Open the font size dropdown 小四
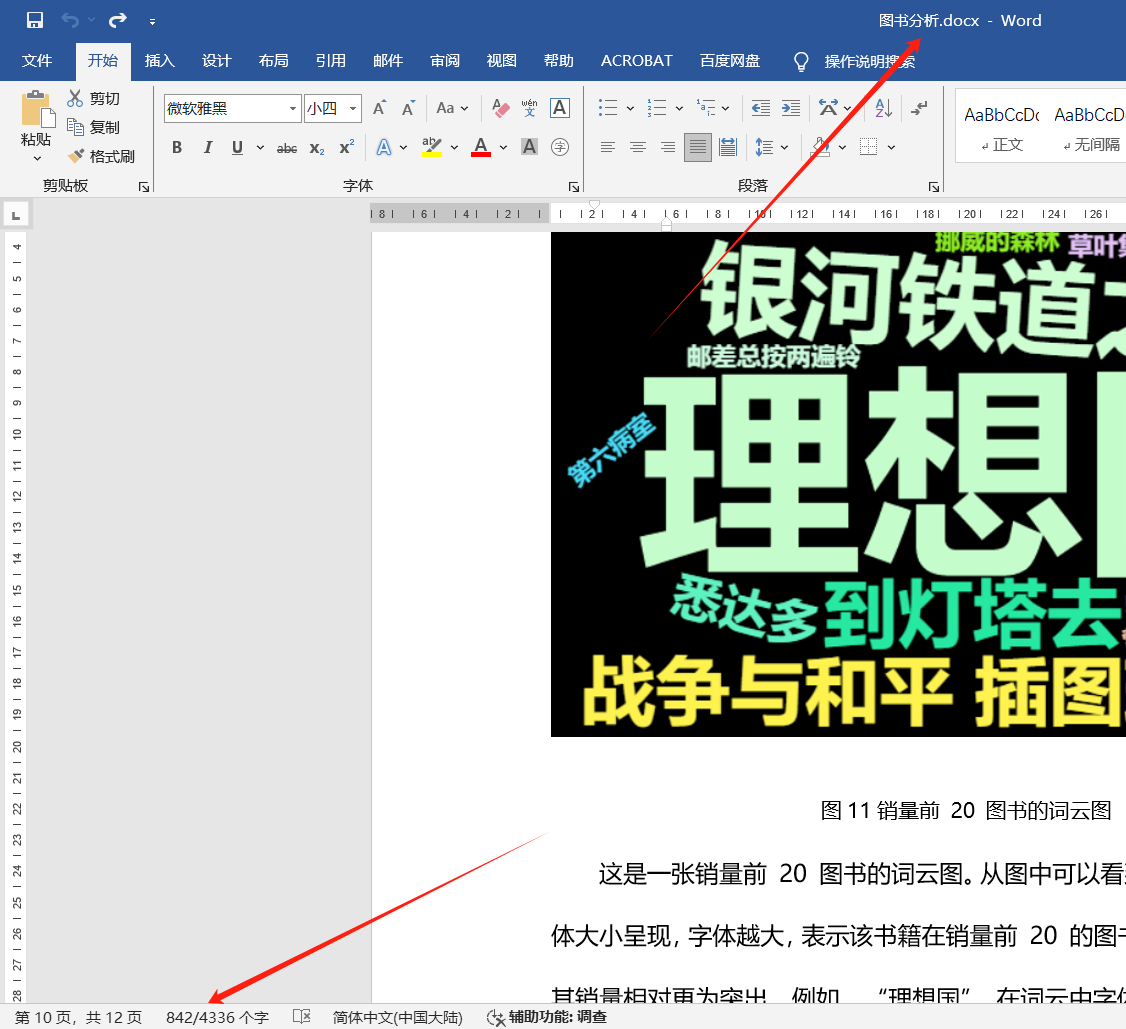 [354, 109]
